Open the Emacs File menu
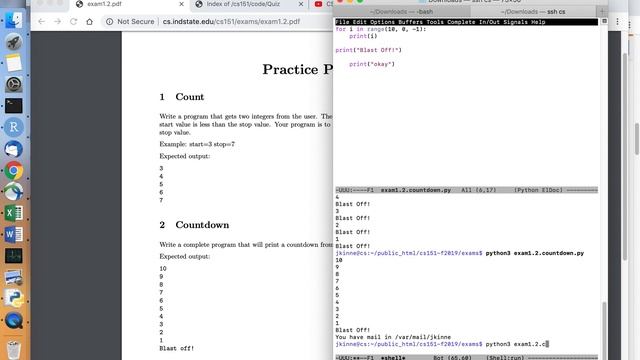This screenshot has width=640, height=360. coord(342,22)
